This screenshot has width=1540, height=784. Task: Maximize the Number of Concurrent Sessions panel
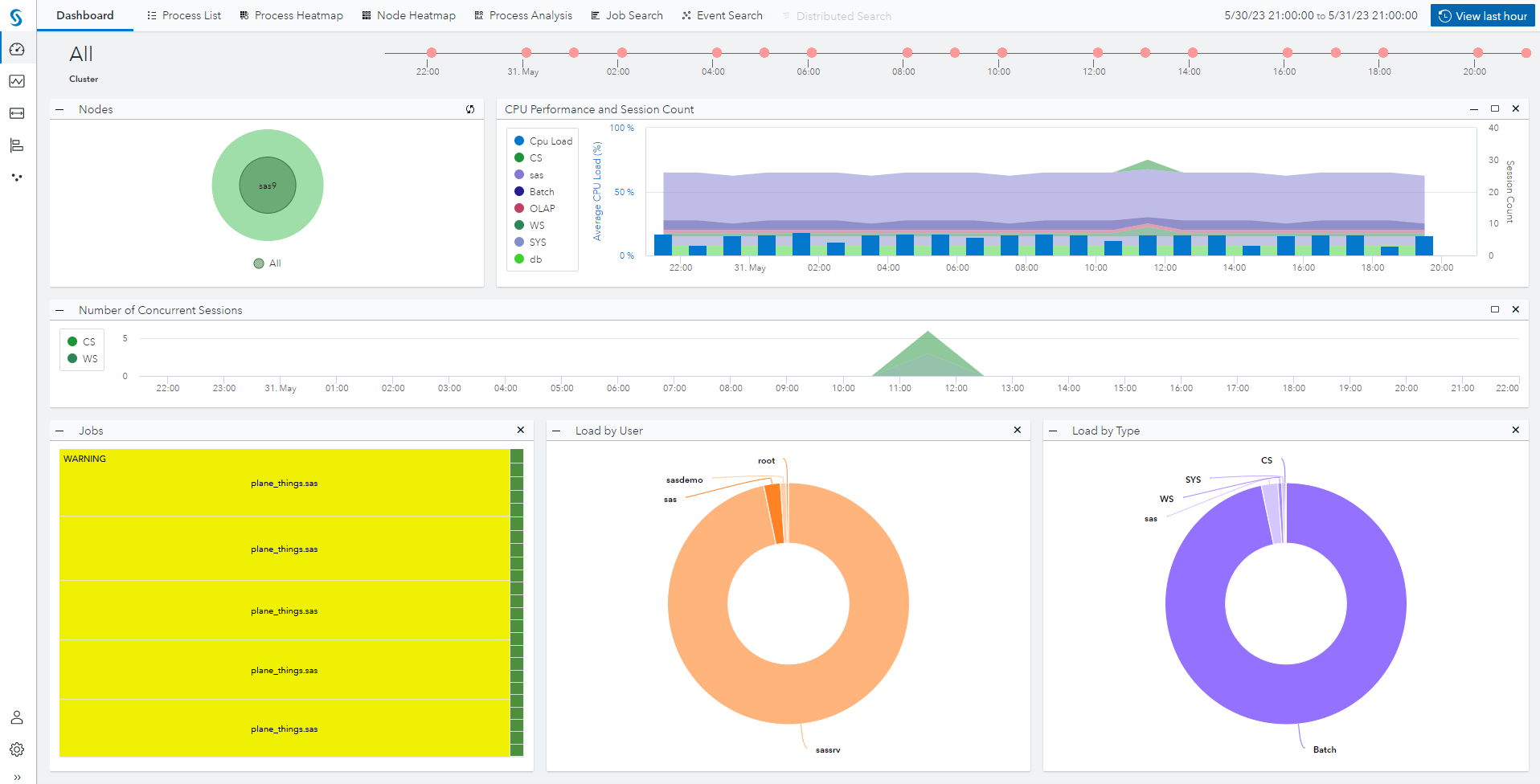coord(1495,309)
